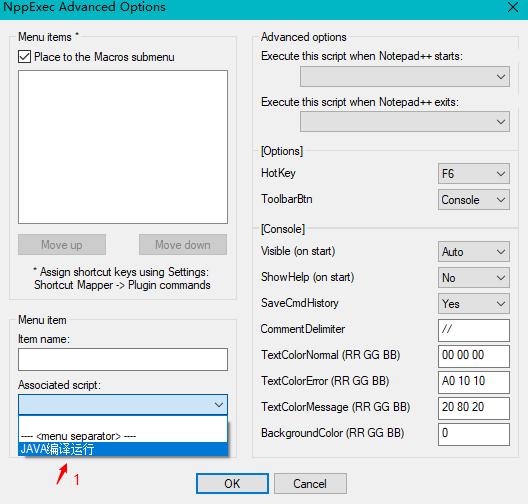Click the Move down button
Image resolution: width=528 pixels, height=504 pixels.
coord(183,244)
